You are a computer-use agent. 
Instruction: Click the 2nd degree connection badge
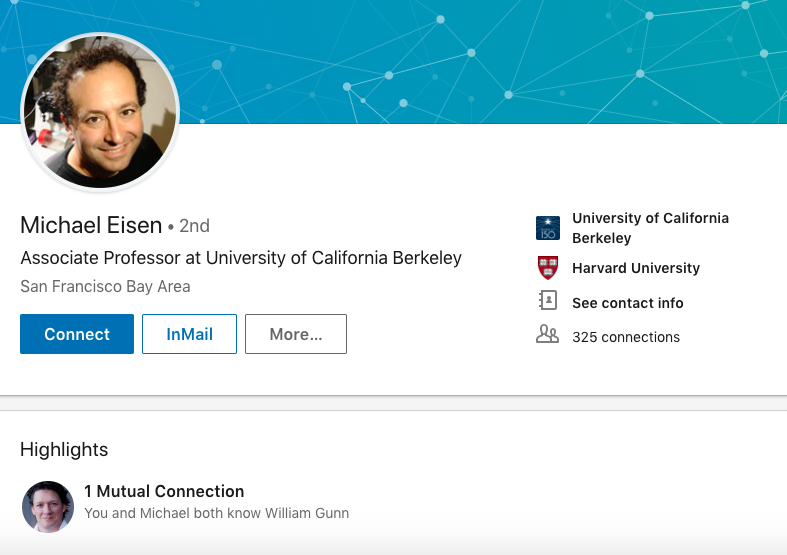click(194, 226)
